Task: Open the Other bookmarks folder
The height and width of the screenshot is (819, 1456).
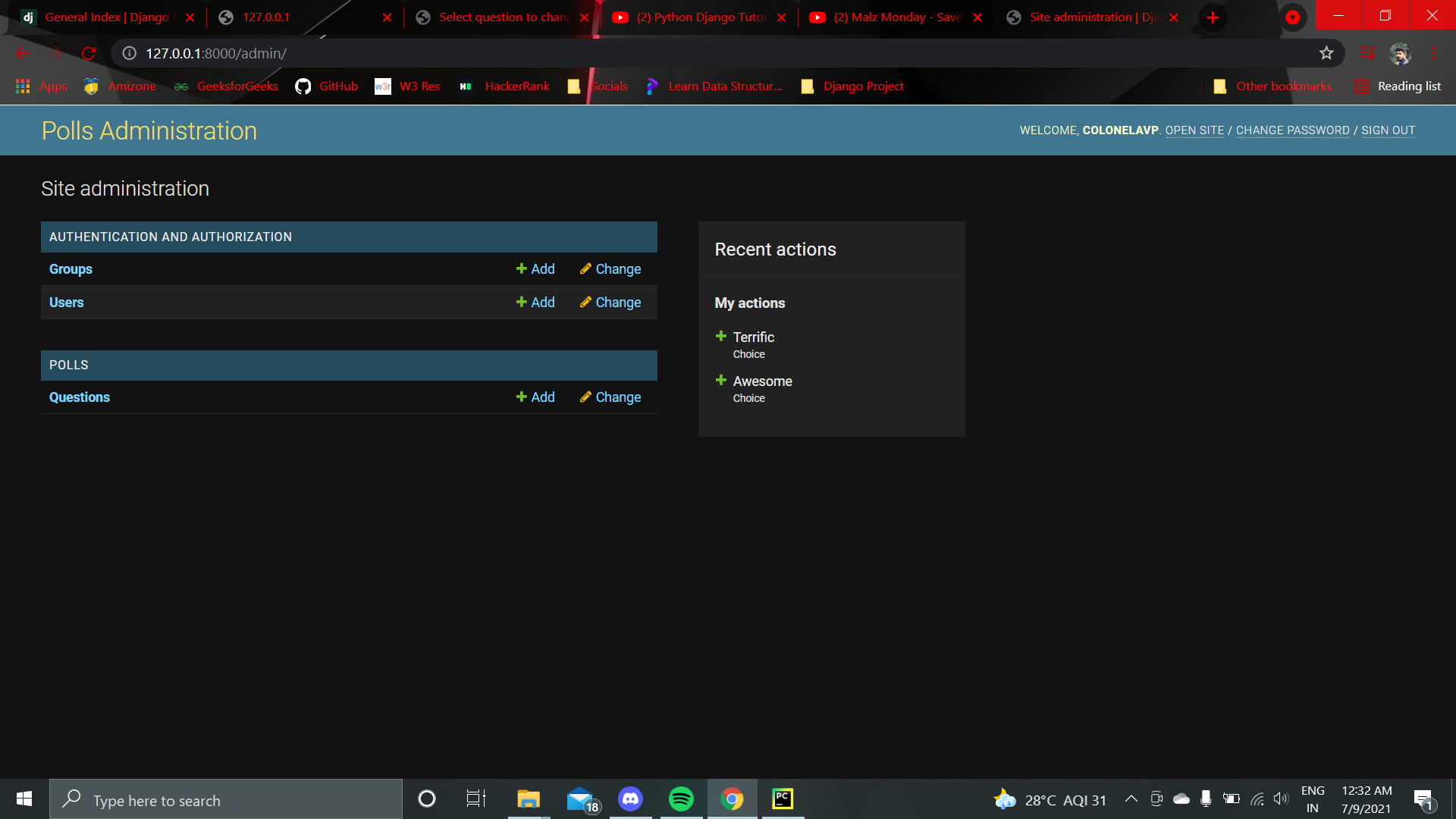Action: coord(1272,86)
